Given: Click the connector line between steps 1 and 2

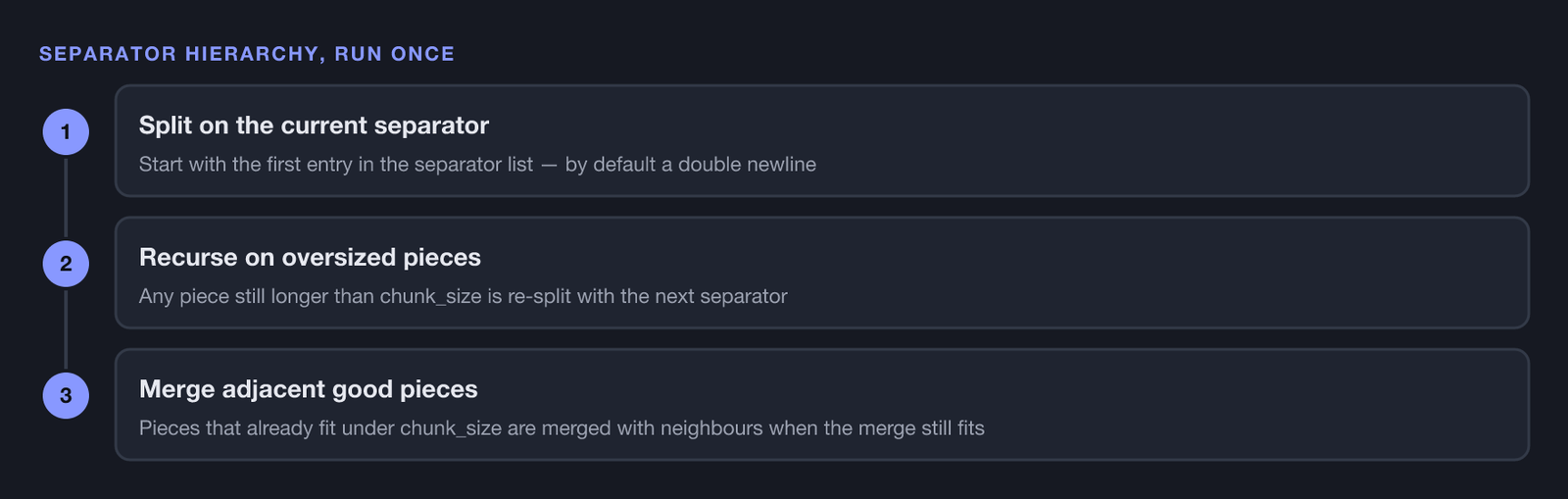Looking at the screenshot, I should [66, 198].
